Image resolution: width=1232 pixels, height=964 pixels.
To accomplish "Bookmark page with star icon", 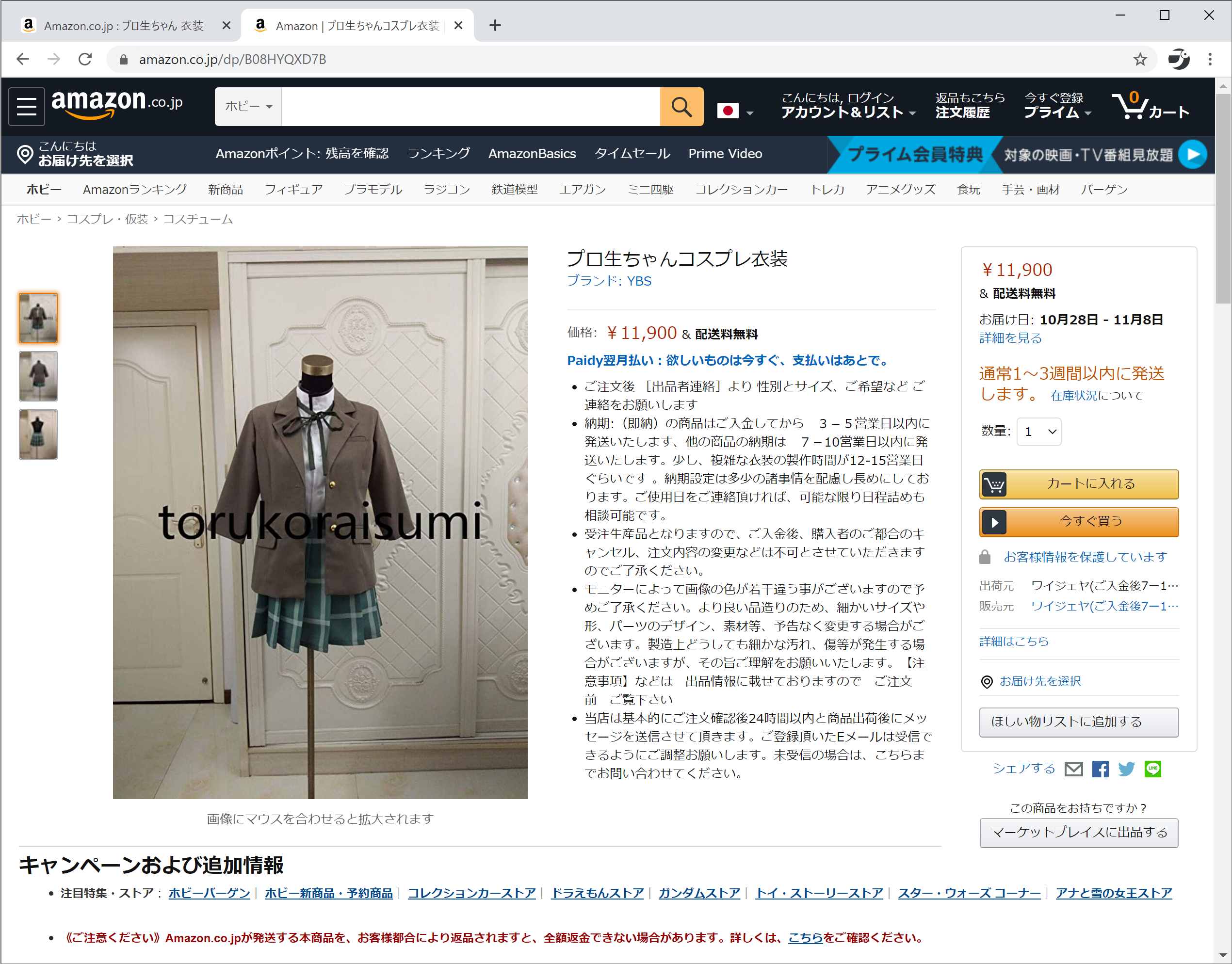I will click(1140, 59).
